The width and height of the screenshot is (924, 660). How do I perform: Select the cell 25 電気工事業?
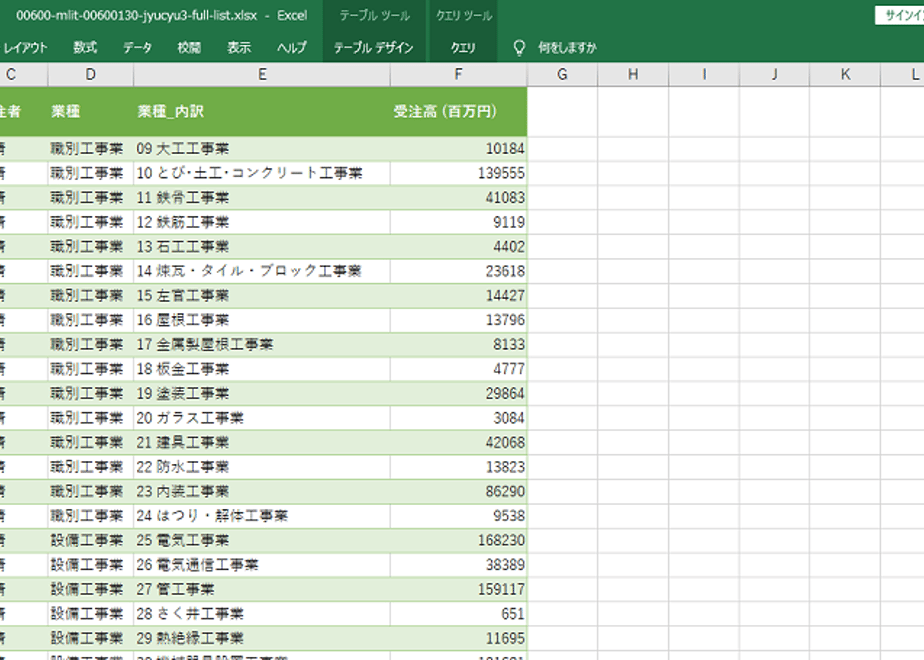[x=262, y=540]
